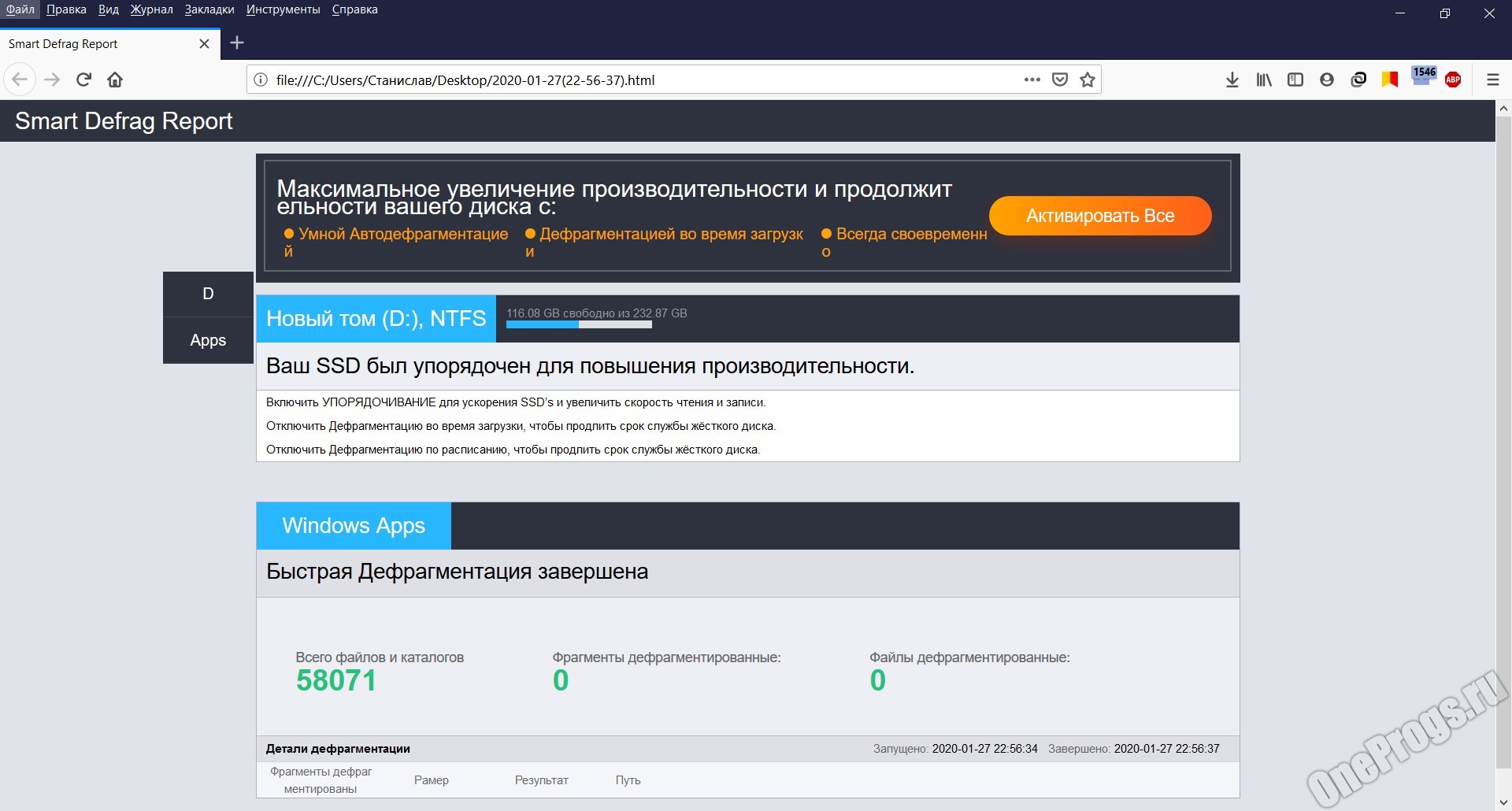Image resolution: width=1512 pixels, height=811 pixels.
Task: Click the Windows Apps section header
Action: [354, 526]
